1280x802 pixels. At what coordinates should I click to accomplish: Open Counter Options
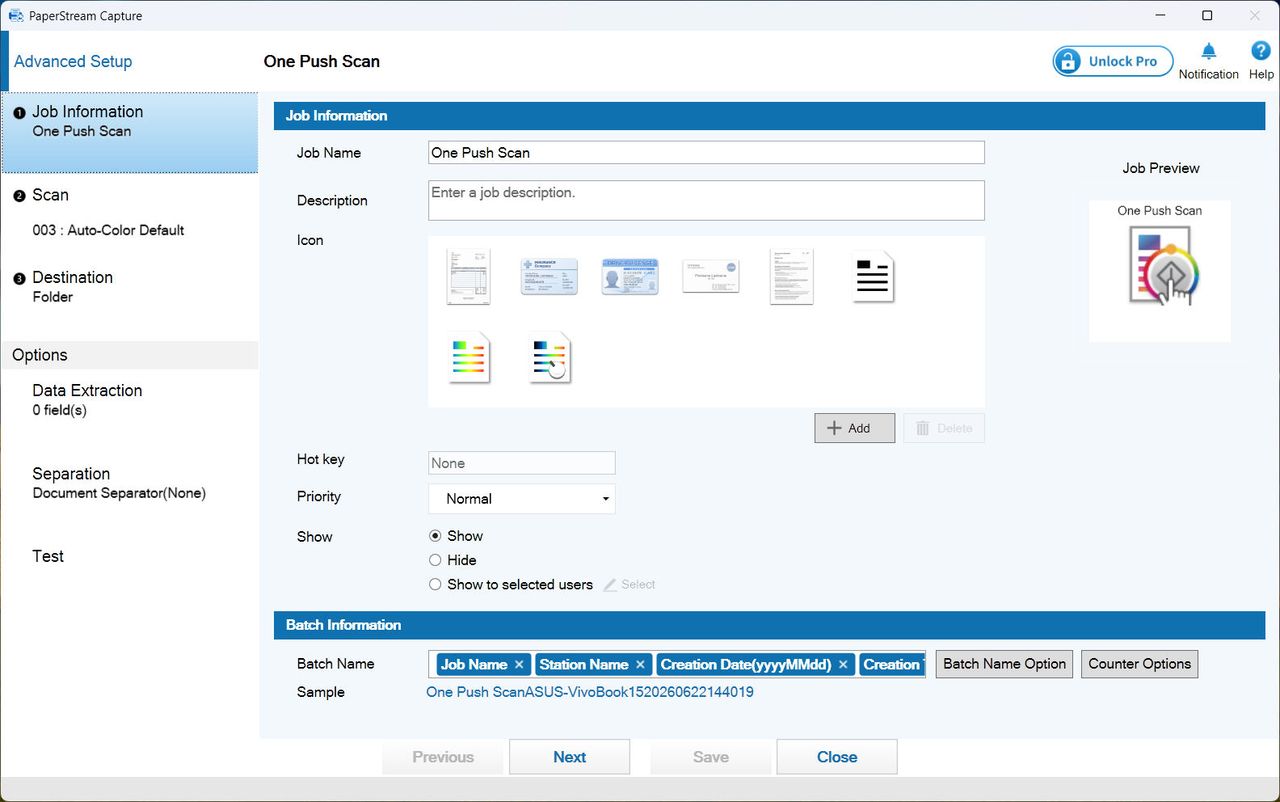pyautogui.click(x=1139, y=664)
